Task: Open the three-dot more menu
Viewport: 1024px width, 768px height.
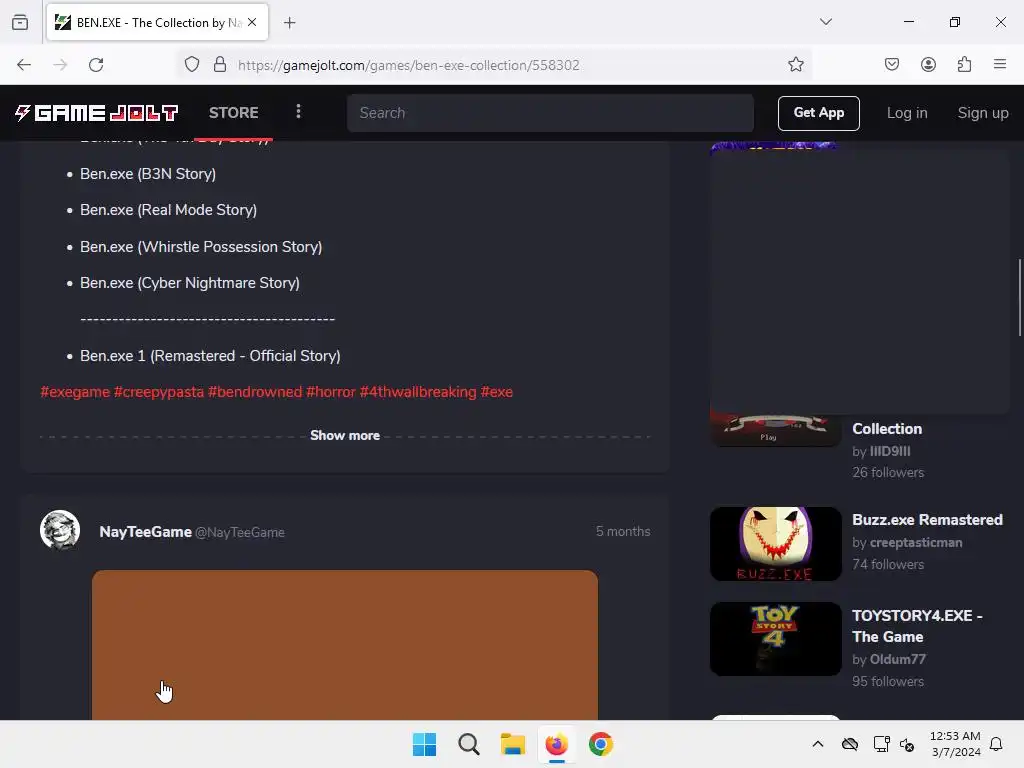Action: coord(298,112)
